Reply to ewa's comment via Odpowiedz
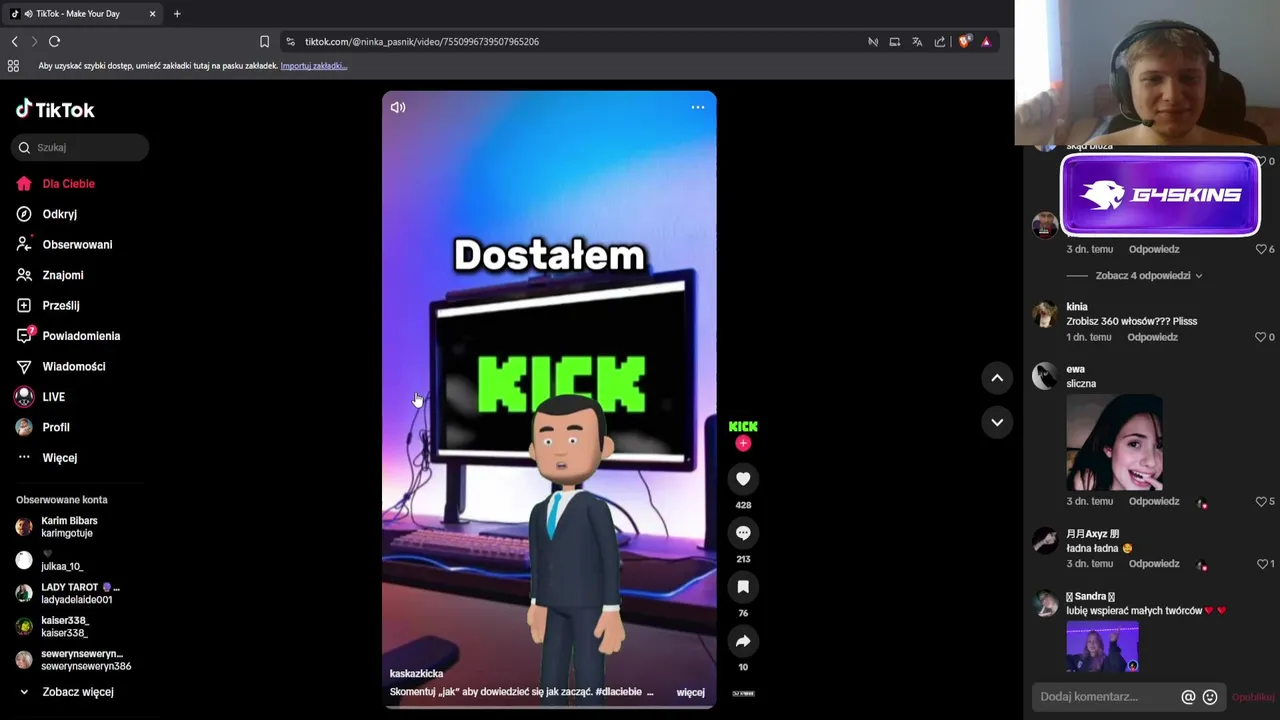This screenshot has width=1280, height=720. pos(1154,501)
